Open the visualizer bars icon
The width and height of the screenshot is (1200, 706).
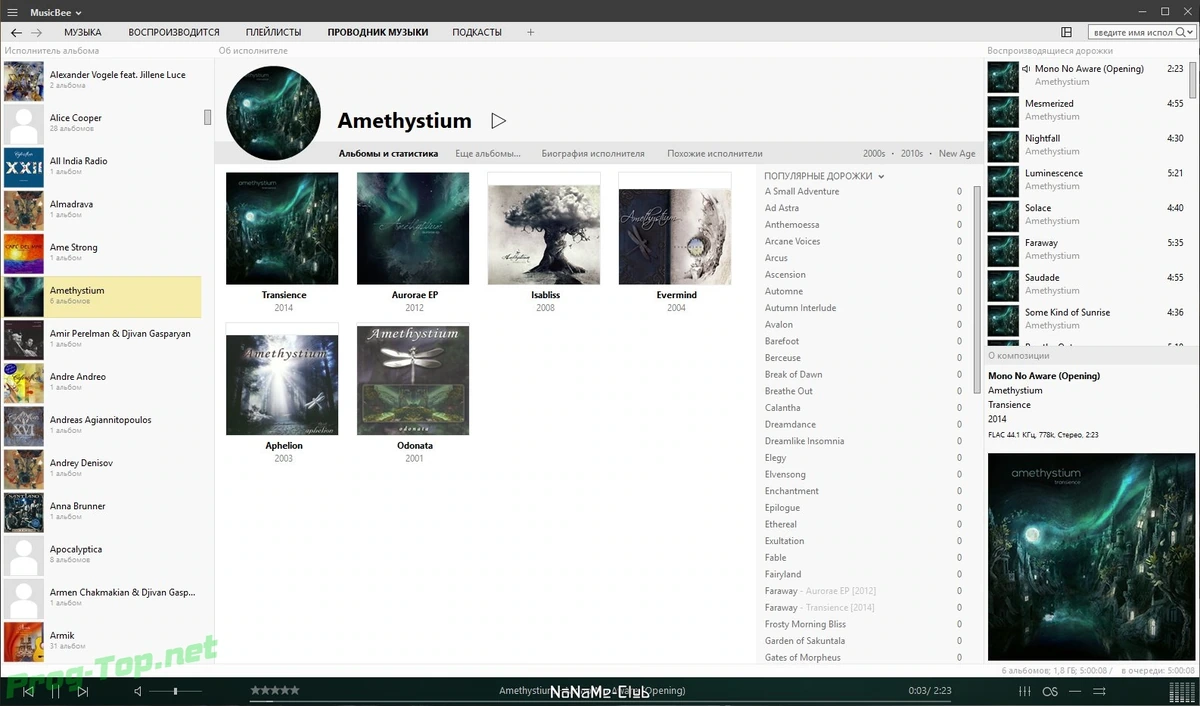(1182, 691)
